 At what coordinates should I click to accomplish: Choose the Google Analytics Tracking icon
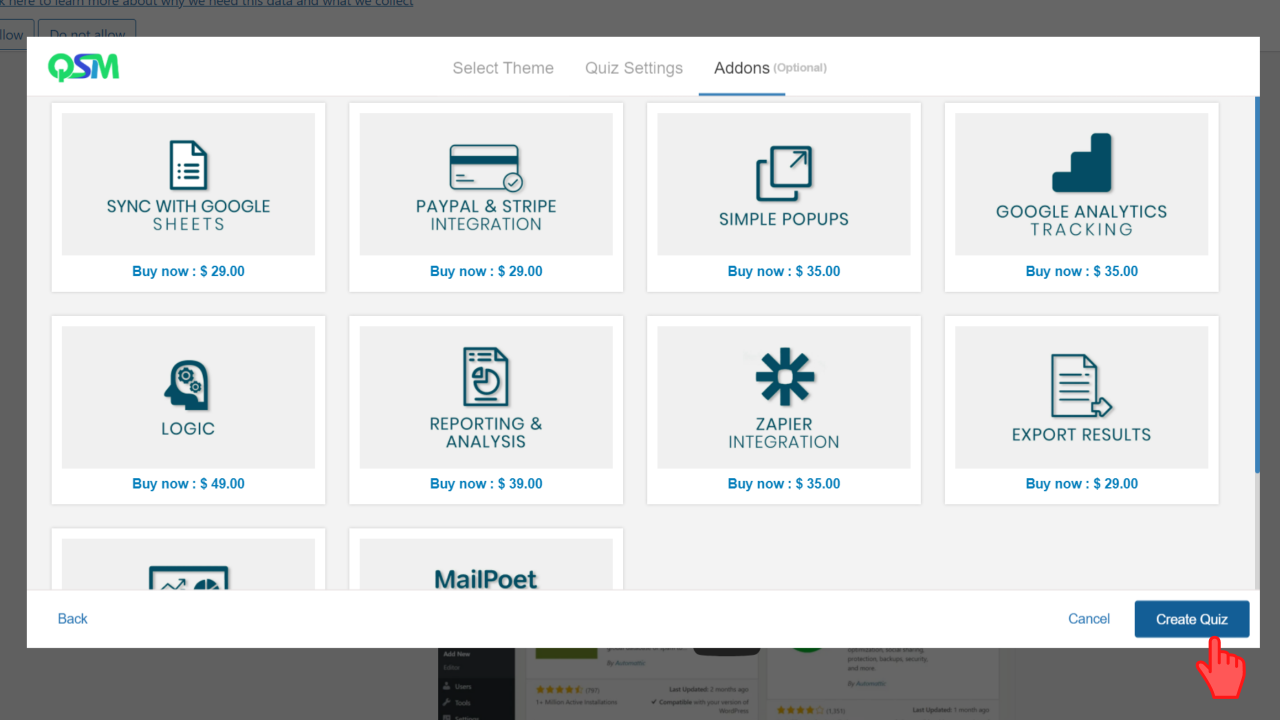(1081, 163)
